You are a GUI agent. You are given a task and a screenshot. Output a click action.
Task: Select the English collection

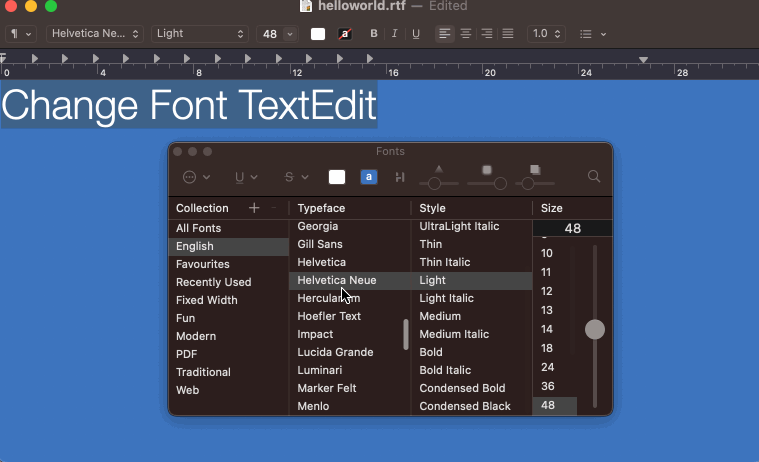pos(228,246)
